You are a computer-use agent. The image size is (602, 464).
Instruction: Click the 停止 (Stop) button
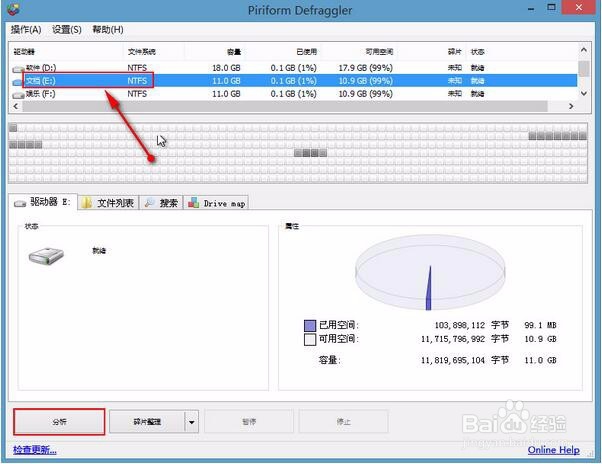[x=343, y=421]
